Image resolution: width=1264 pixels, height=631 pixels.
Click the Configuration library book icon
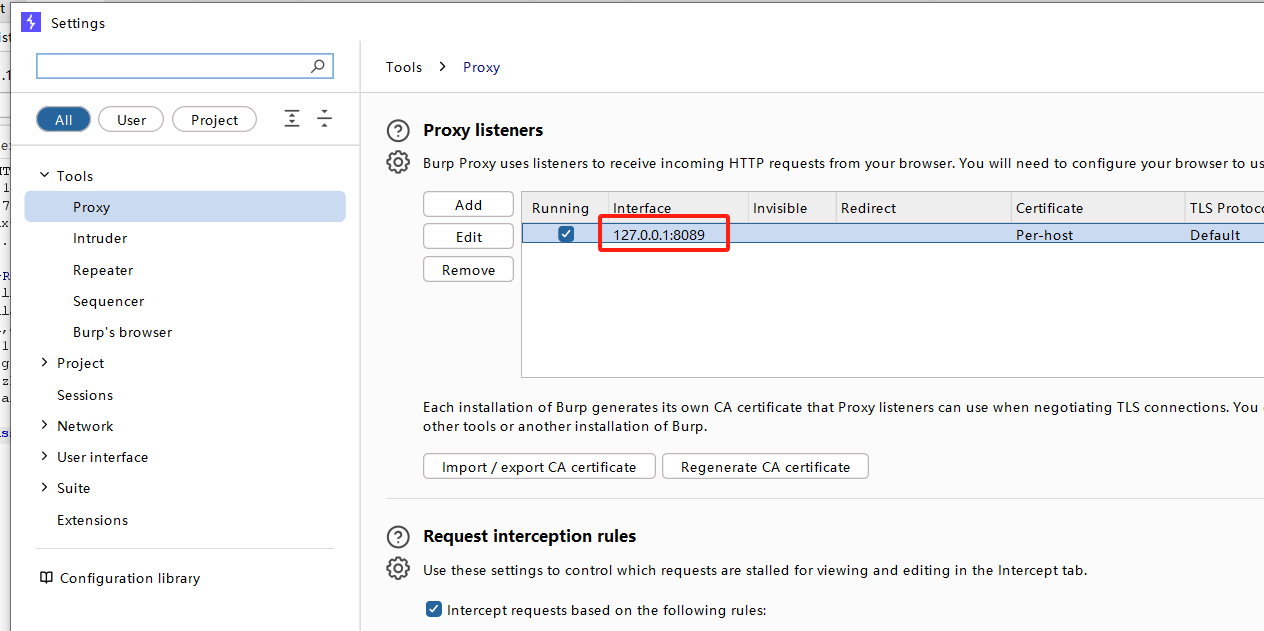pyautogui.click(x=46, y=578)
